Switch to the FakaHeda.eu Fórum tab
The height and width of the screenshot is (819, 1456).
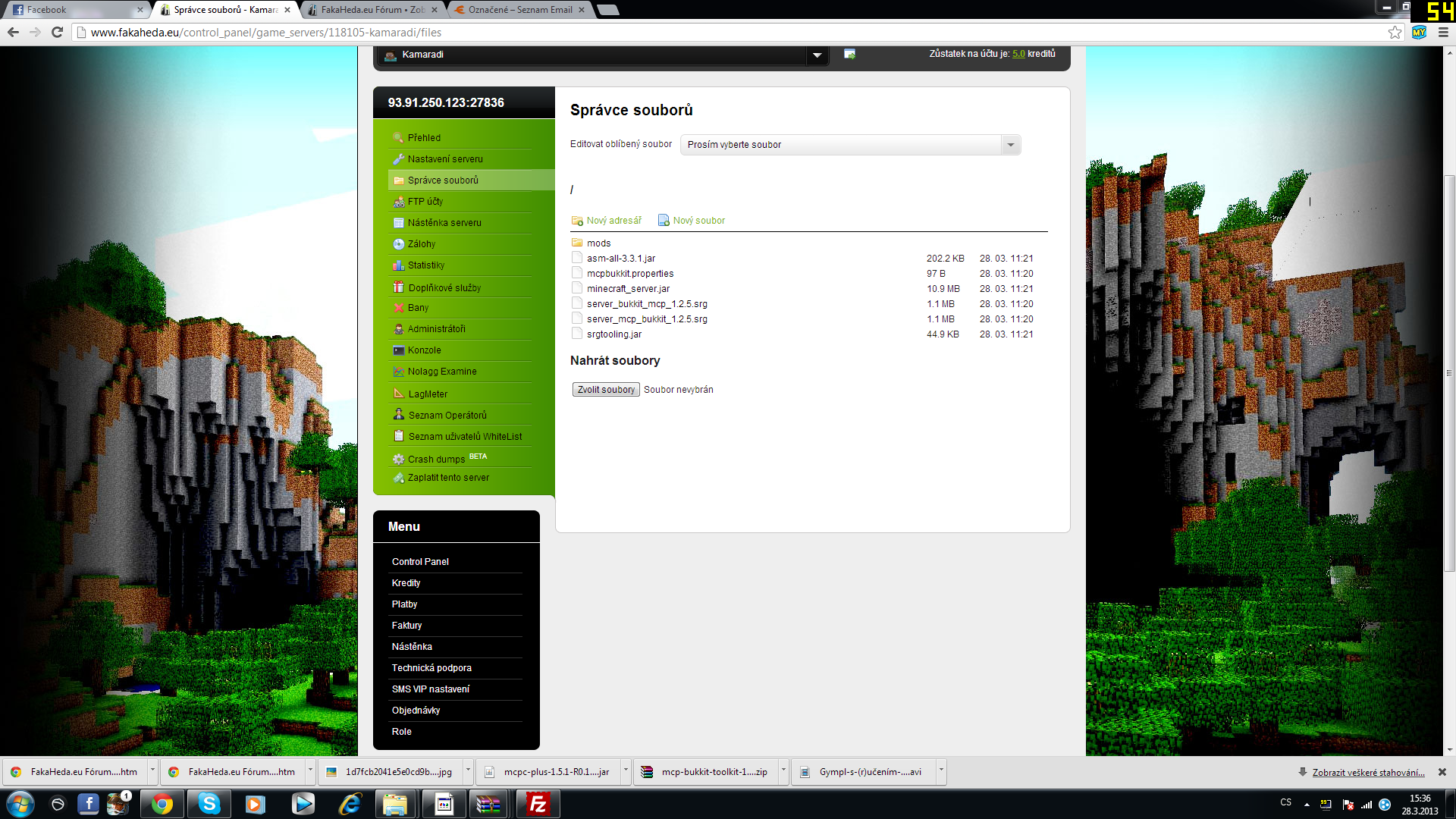[372, 10]
